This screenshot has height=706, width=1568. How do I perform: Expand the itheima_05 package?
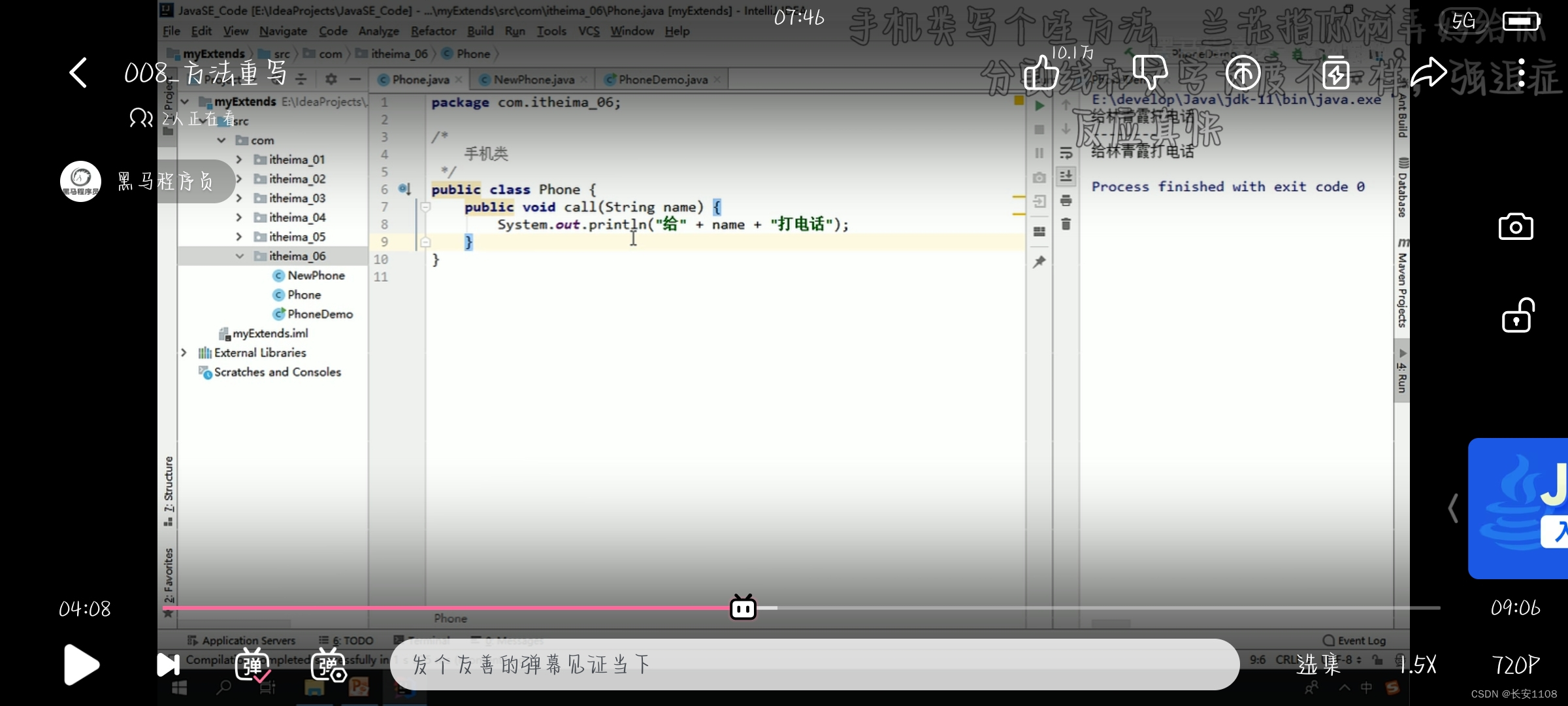239,237
